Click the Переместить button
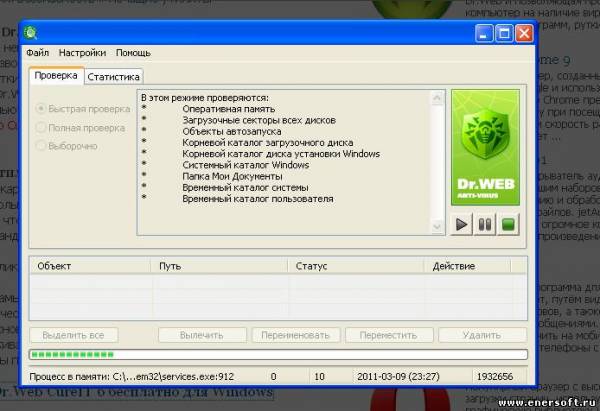This screenshot has height=411, width=600. pyautogui.click(x=389, y=335)
